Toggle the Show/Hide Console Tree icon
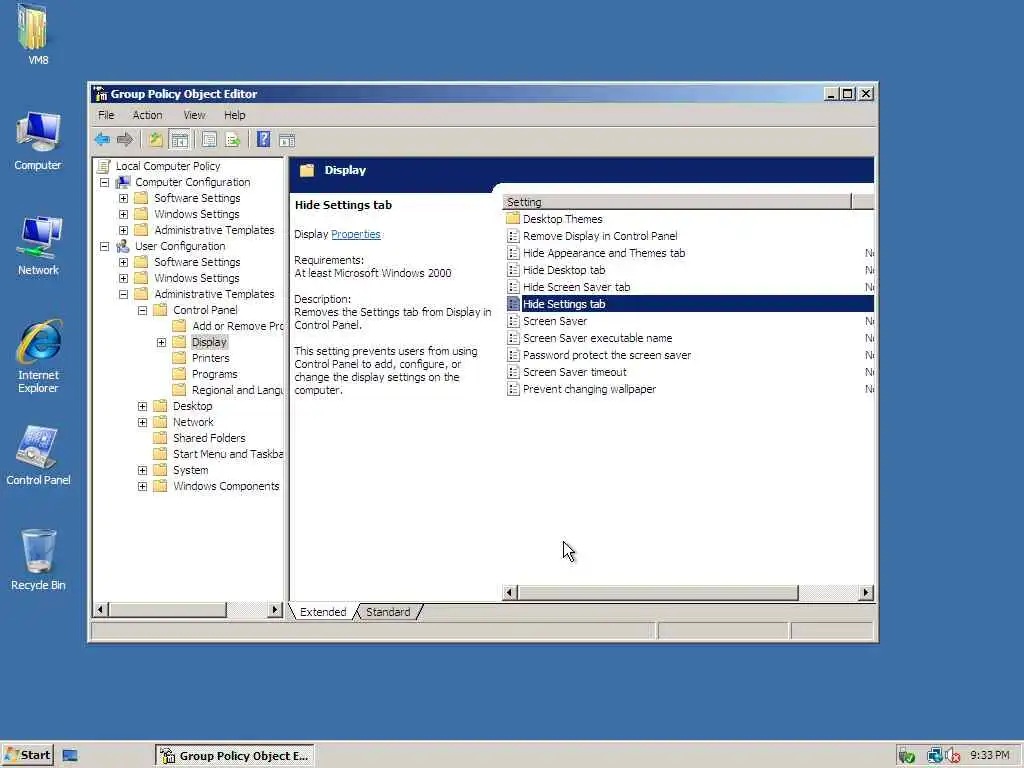This screenshot has height=768, width=1024. tap(180, 140)
